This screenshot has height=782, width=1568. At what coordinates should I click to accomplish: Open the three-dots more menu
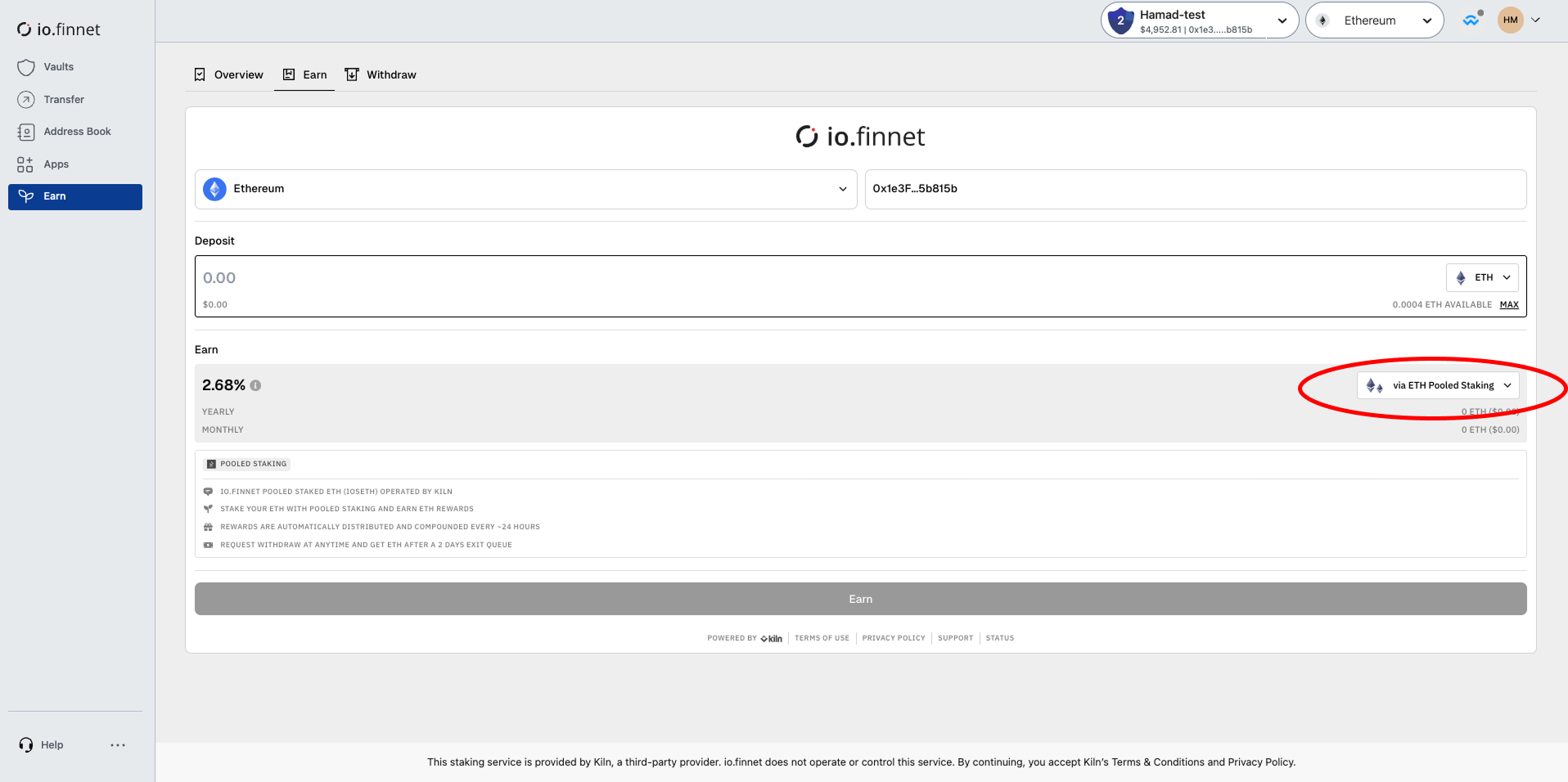[118, 745]
